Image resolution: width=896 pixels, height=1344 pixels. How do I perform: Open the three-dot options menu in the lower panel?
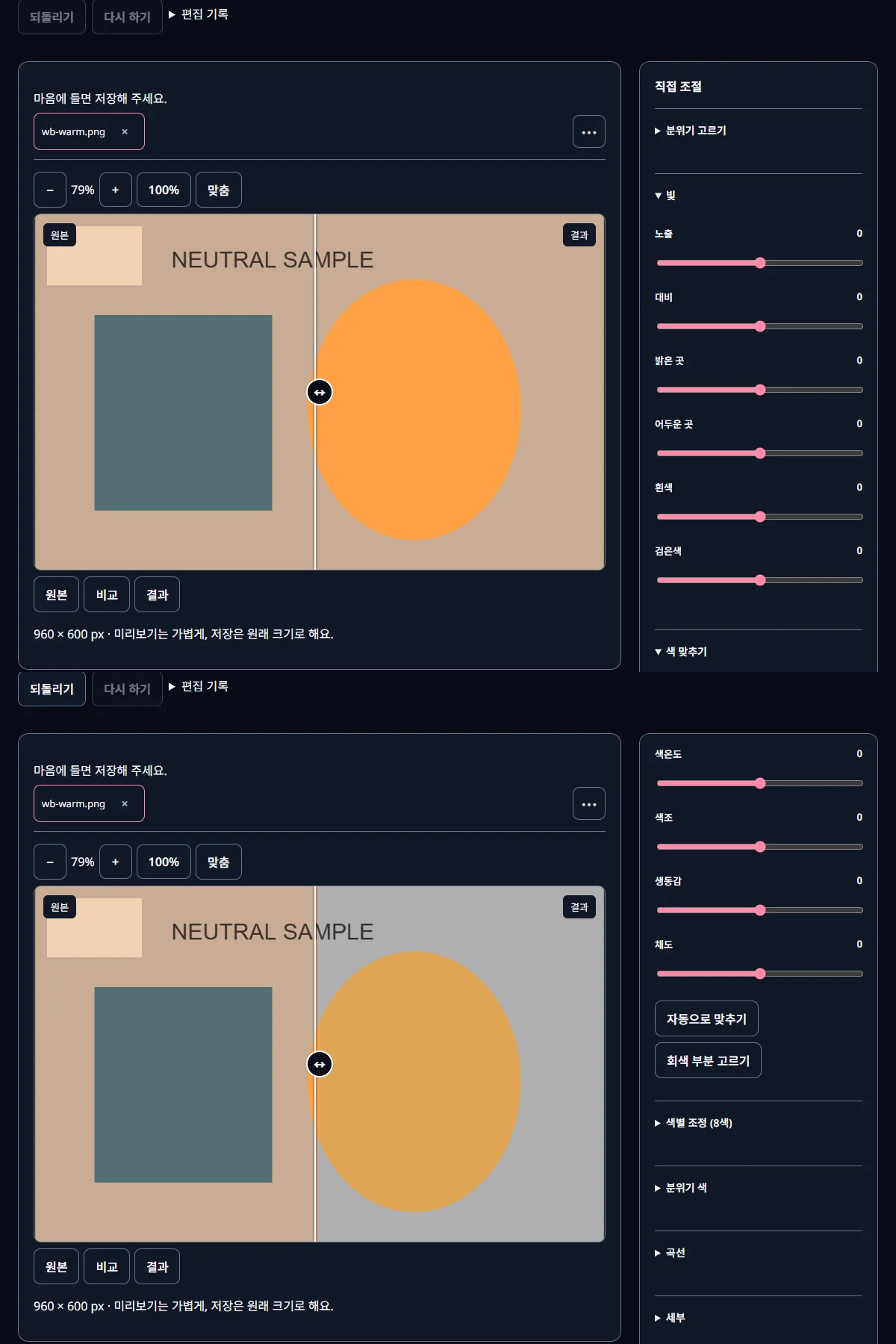[589, 804]
